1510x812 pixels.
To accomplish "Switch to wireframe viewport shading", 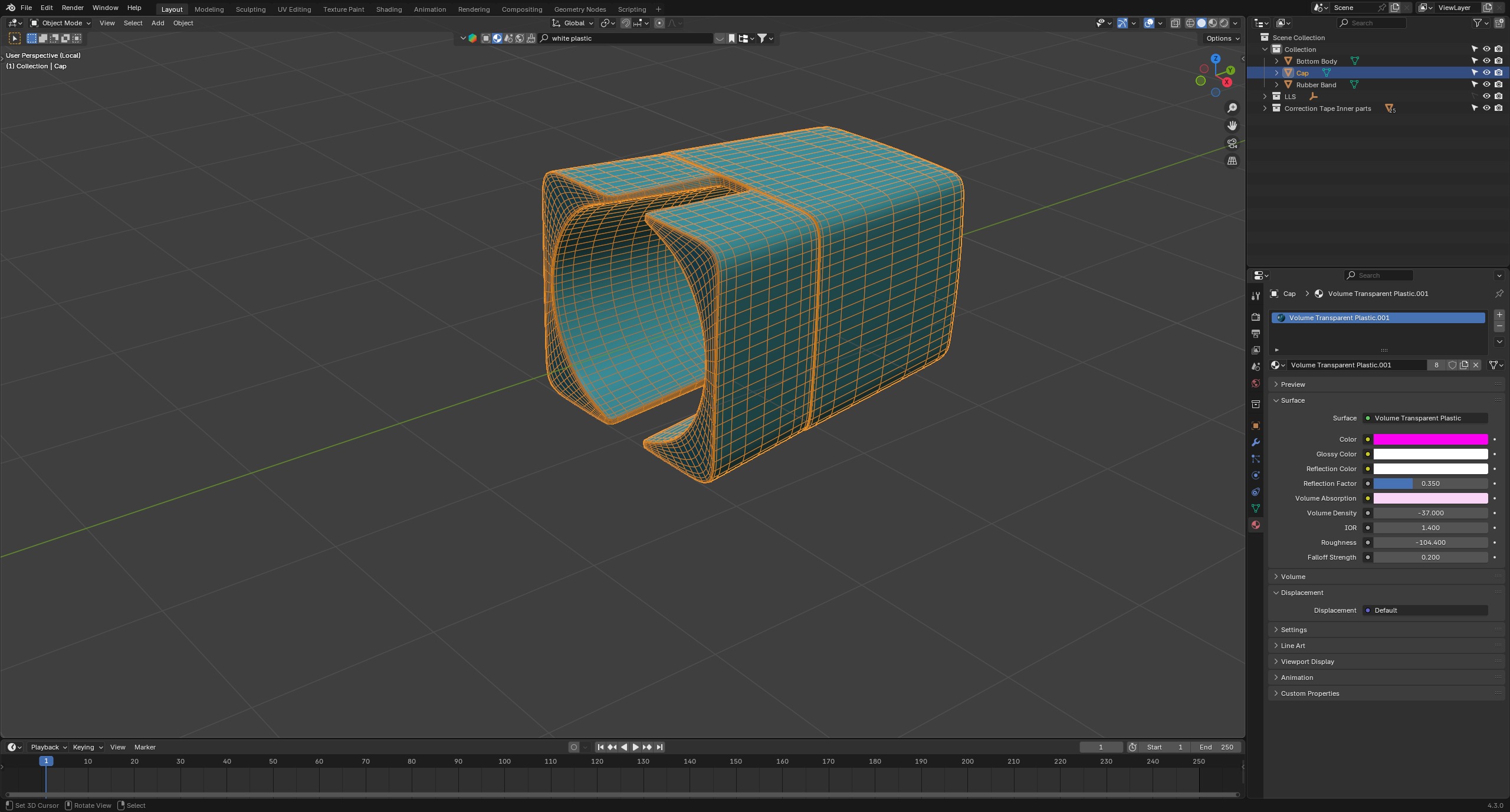I will [1190, 23].
